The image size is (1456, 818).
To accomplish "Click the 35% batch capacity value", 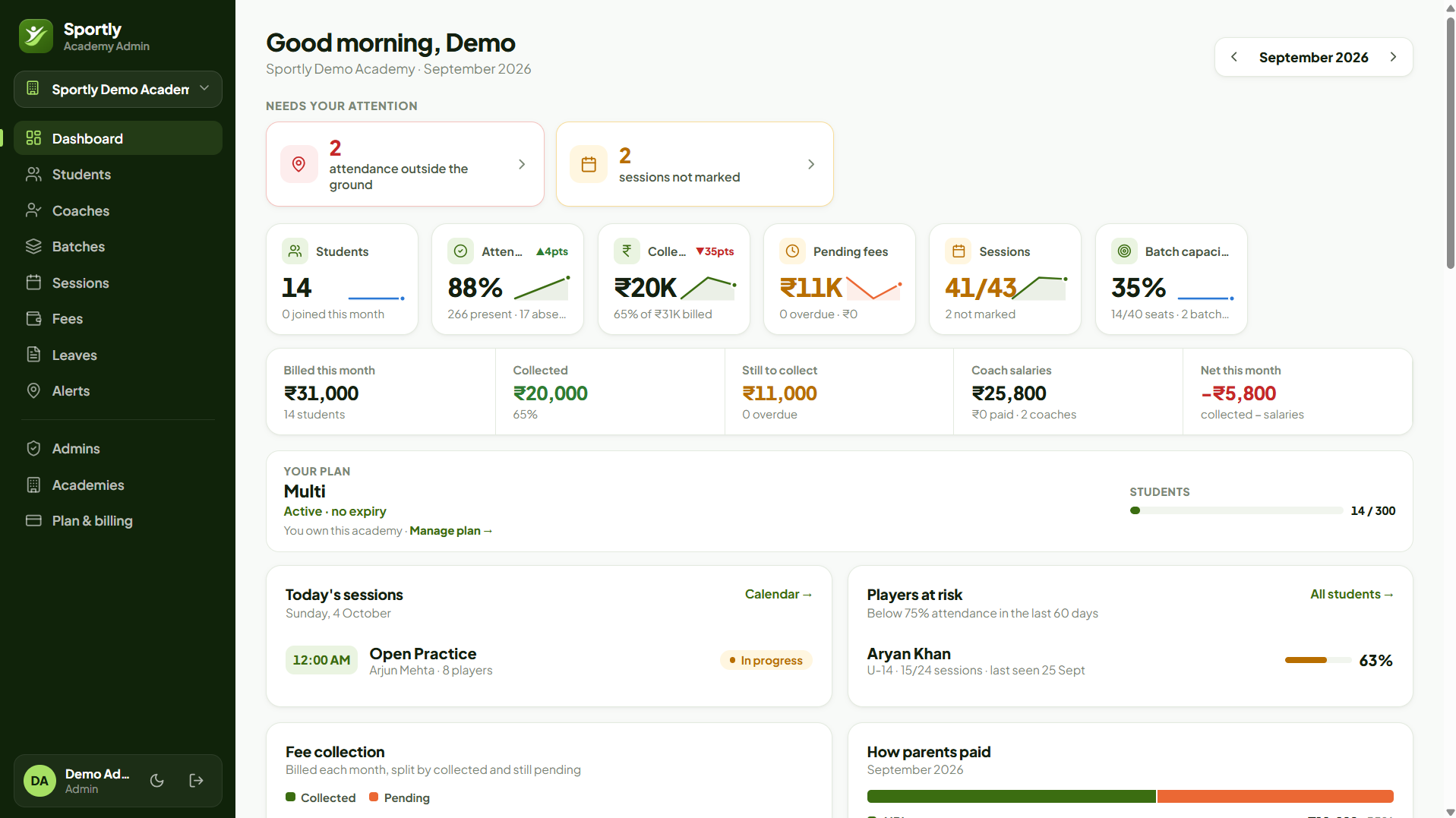I will (x=1139, y=288).
